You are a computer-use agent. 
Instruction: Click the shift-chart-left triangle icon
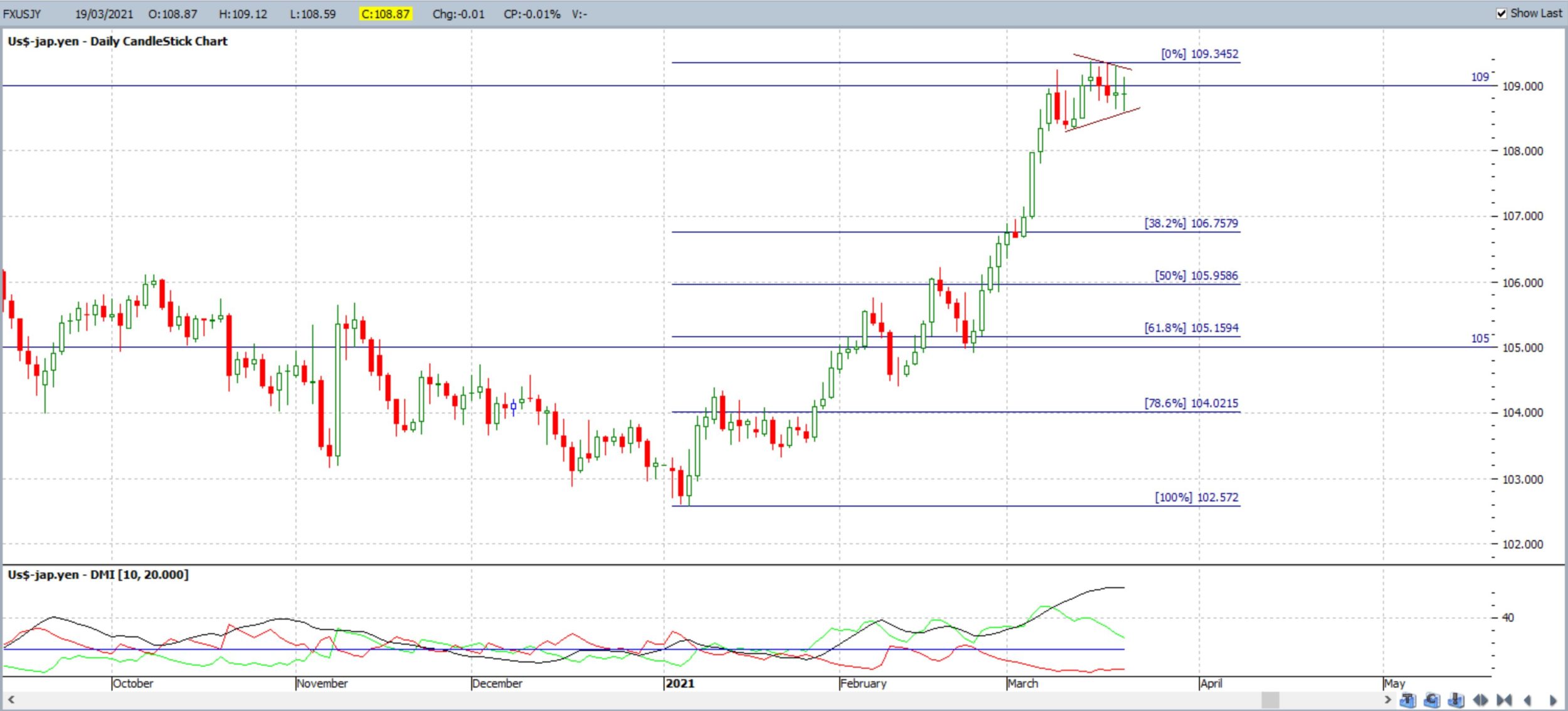click(x=1528, y=700)
